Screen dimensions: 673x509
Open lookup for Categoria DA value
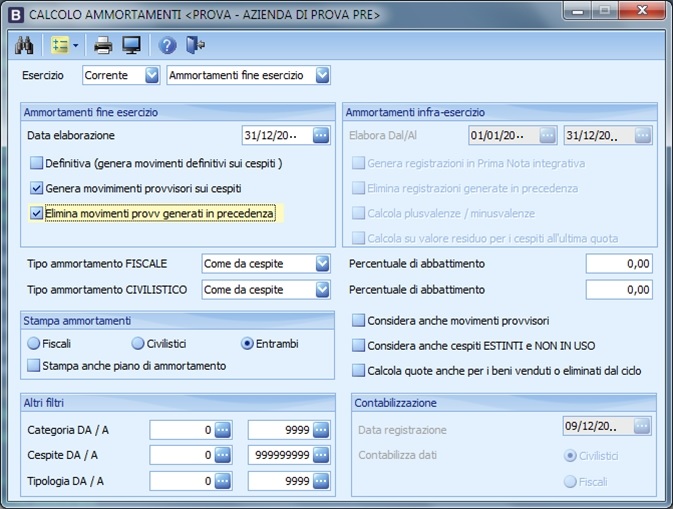click(223, 430)
